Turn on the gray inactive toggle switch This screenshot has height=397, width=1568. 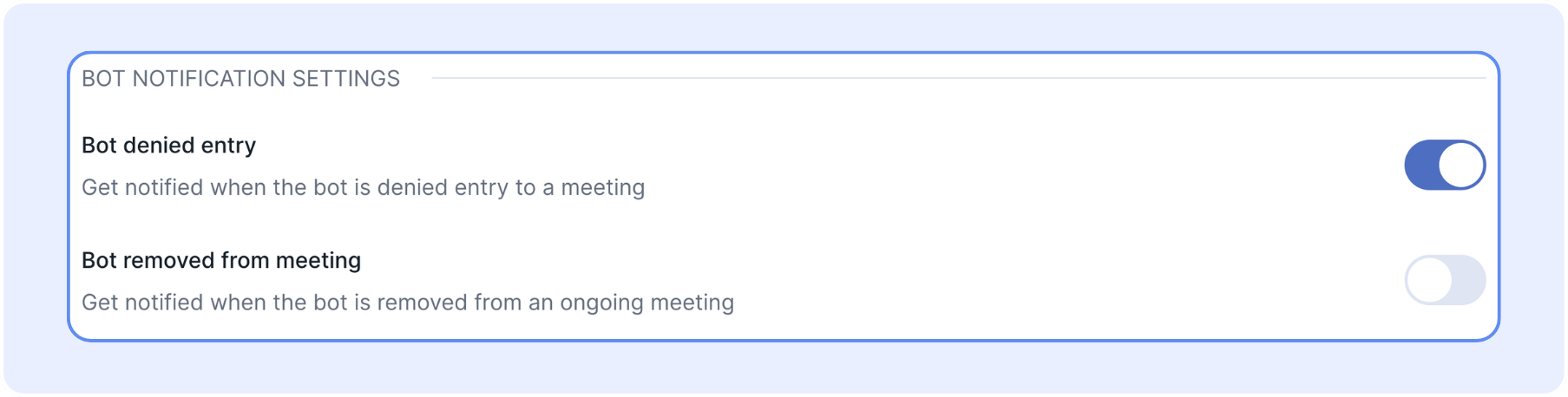(1444, 280)
